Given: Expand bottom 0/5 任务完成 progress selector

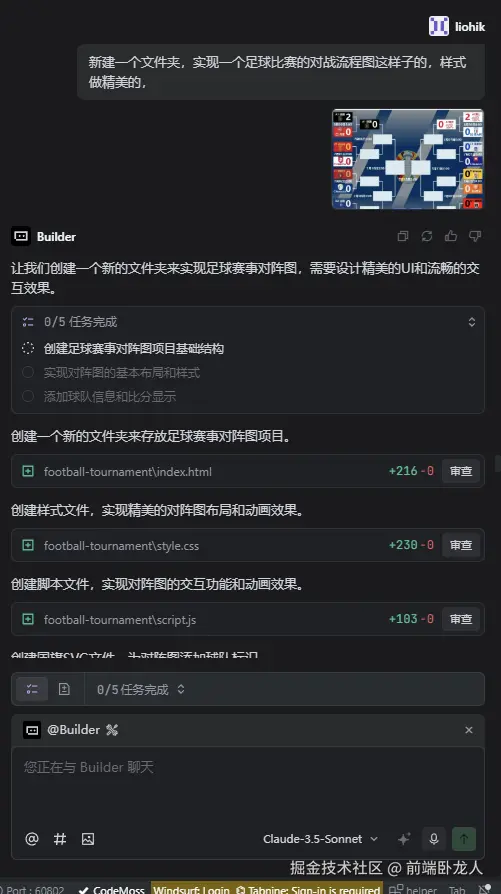Looking at the screenshot, I should 141,689.
